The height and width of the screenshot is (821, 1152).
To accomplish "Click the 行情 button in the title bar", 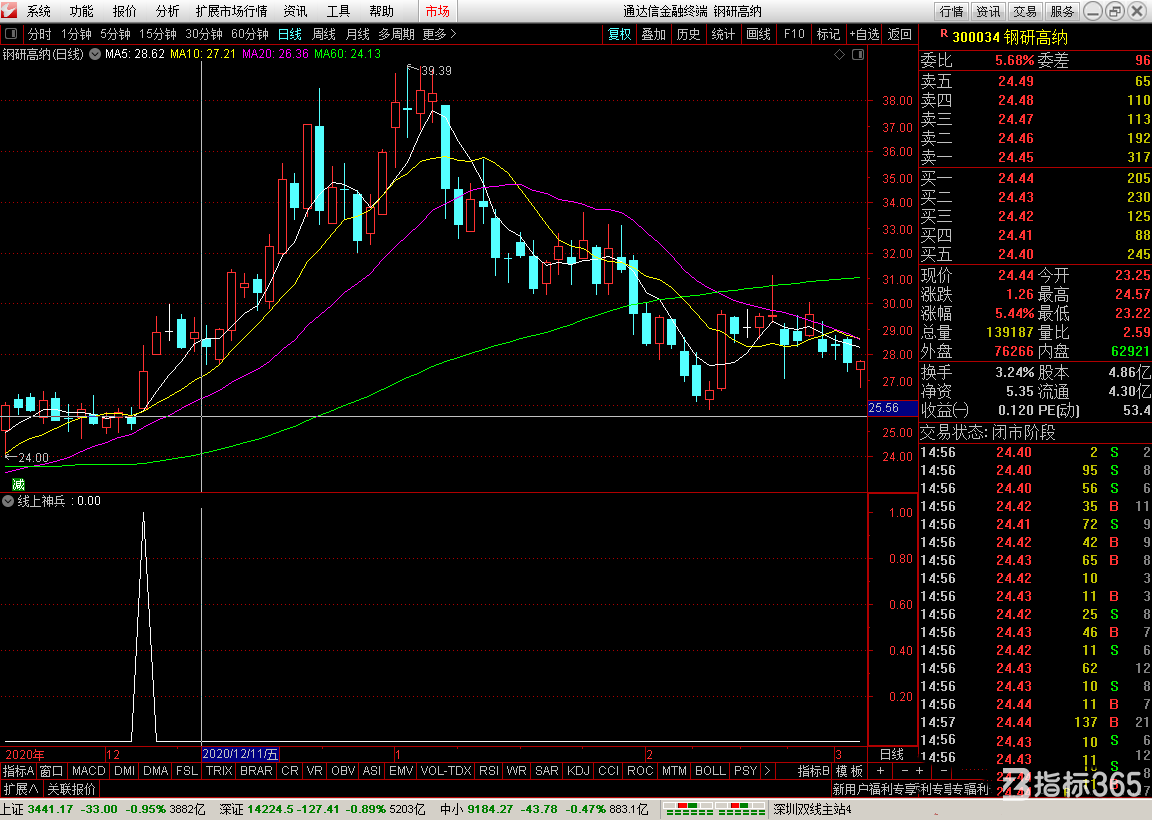I will pos(951,11).
